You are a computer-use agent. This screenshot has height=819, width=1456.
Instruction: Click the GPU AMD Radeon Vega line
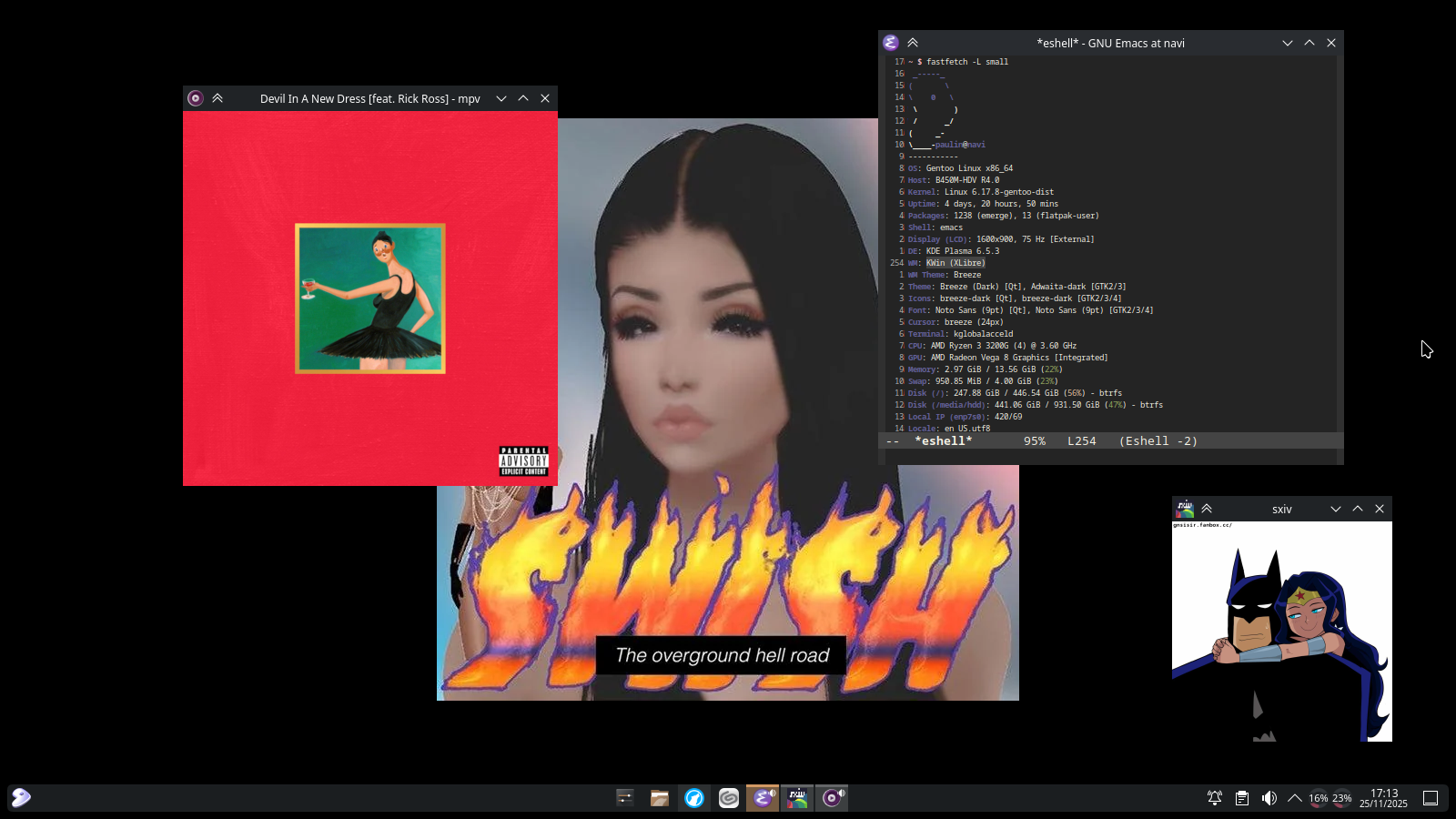(1007, 358)
